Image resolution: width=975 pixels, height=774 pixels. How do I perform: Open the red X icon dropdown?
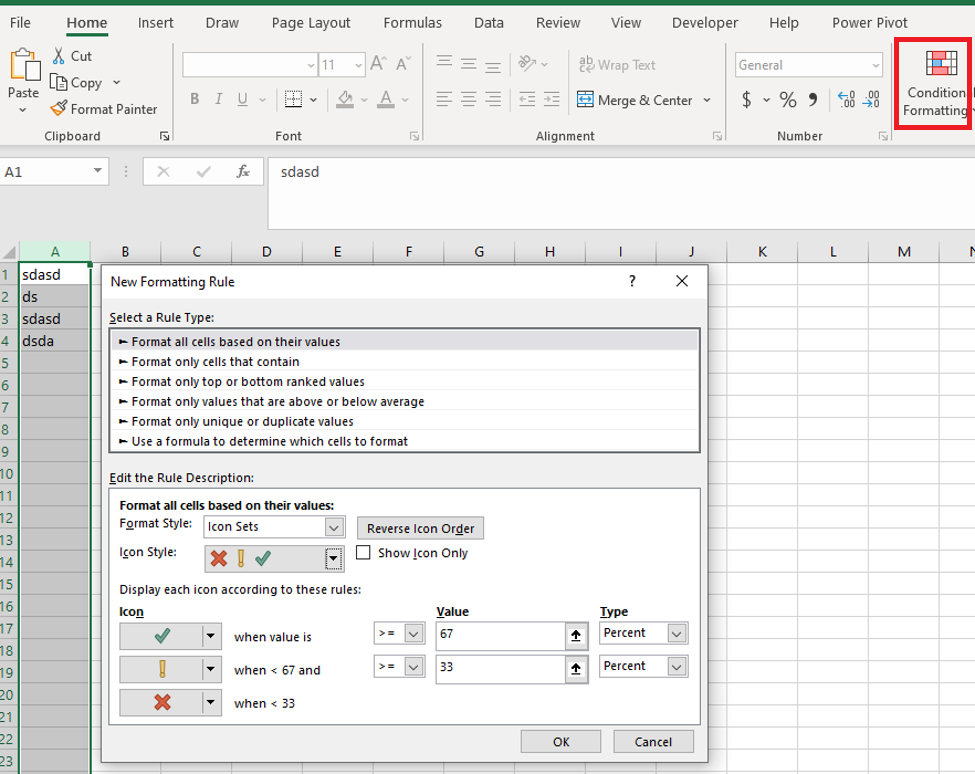point(211,703)
